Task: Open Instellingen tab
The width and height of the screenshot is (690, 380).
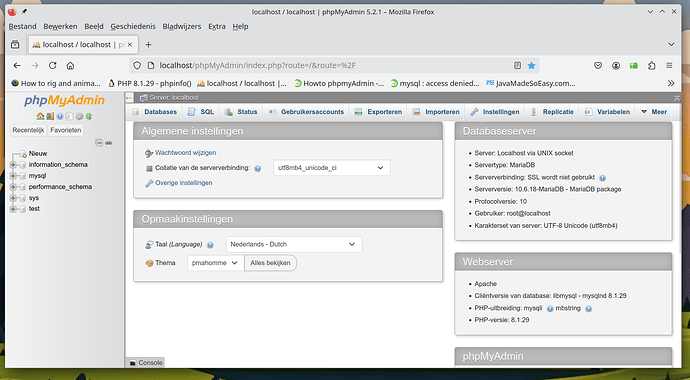Action: pos(495,112)
